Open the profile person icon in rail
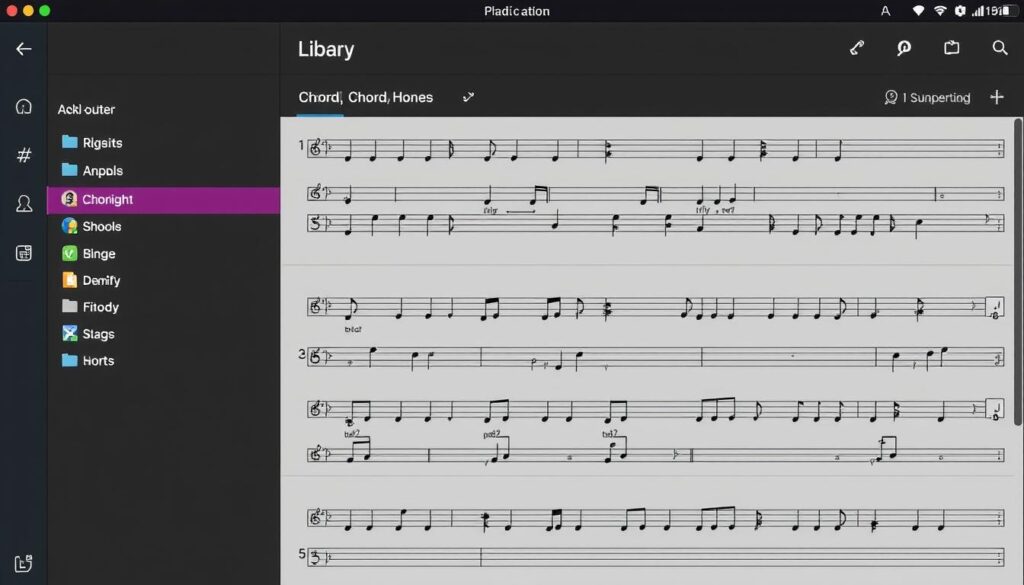The image size is (1024, 585). (x=24, y=204)
